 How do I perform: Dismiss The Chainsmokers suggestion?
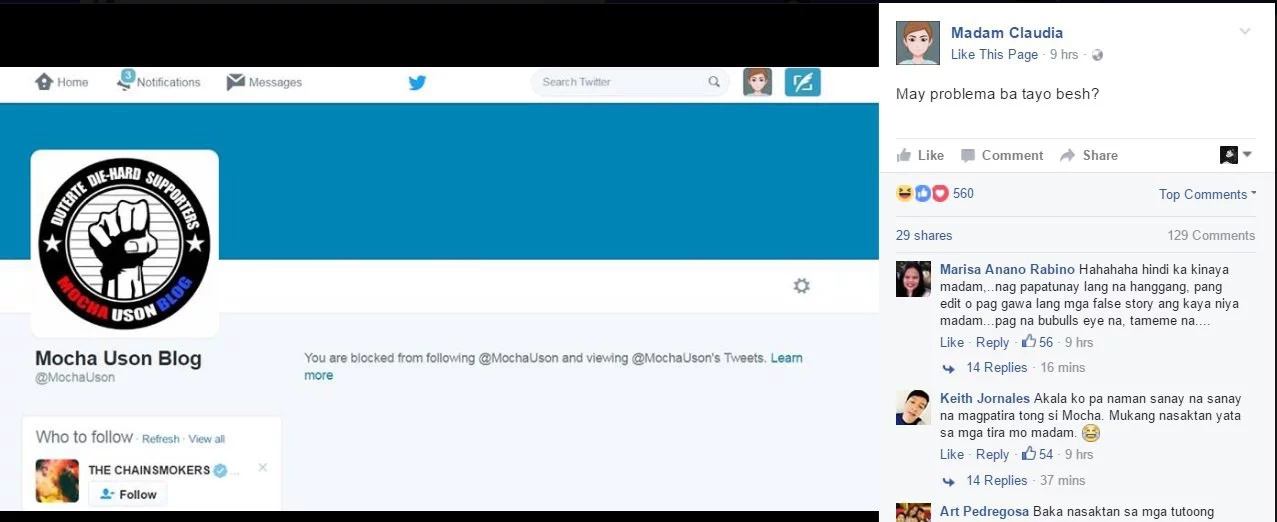coord(263,467)
